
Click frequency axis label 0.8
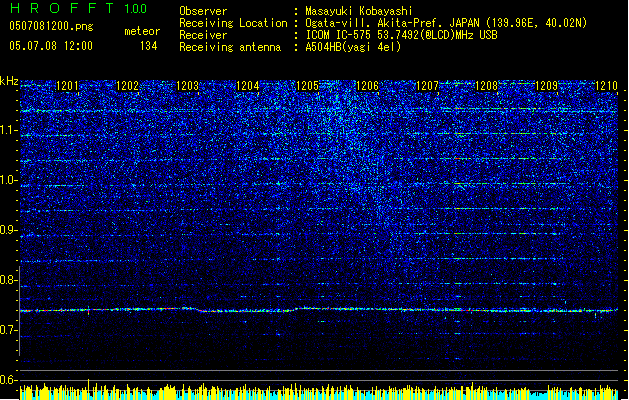[x=9, y=280]
